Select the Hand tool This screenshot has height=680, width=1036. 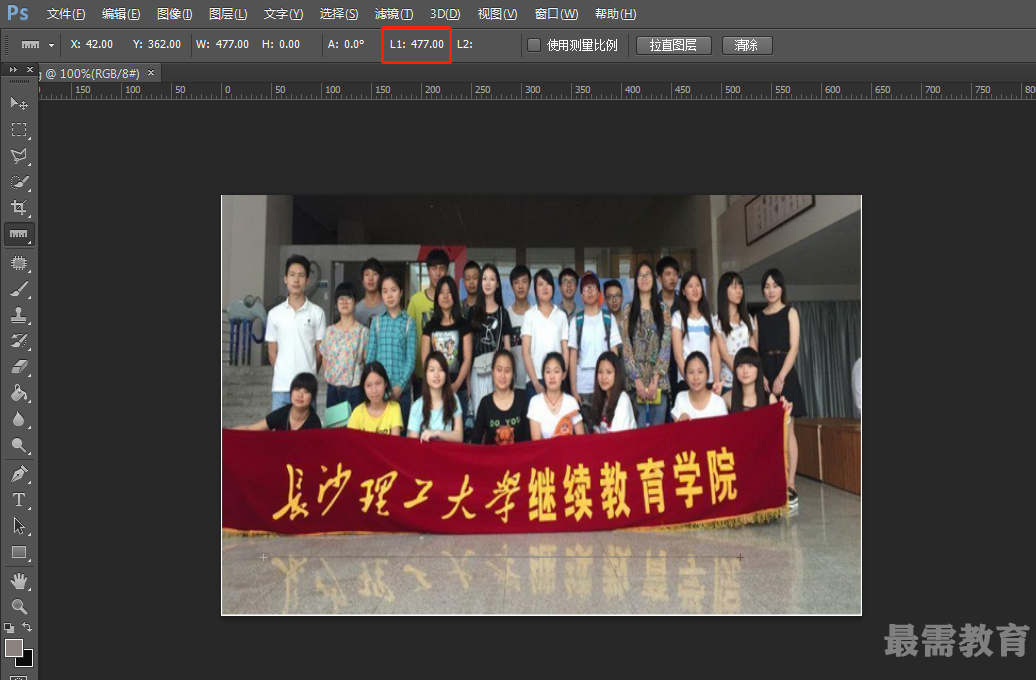[19, 581]
